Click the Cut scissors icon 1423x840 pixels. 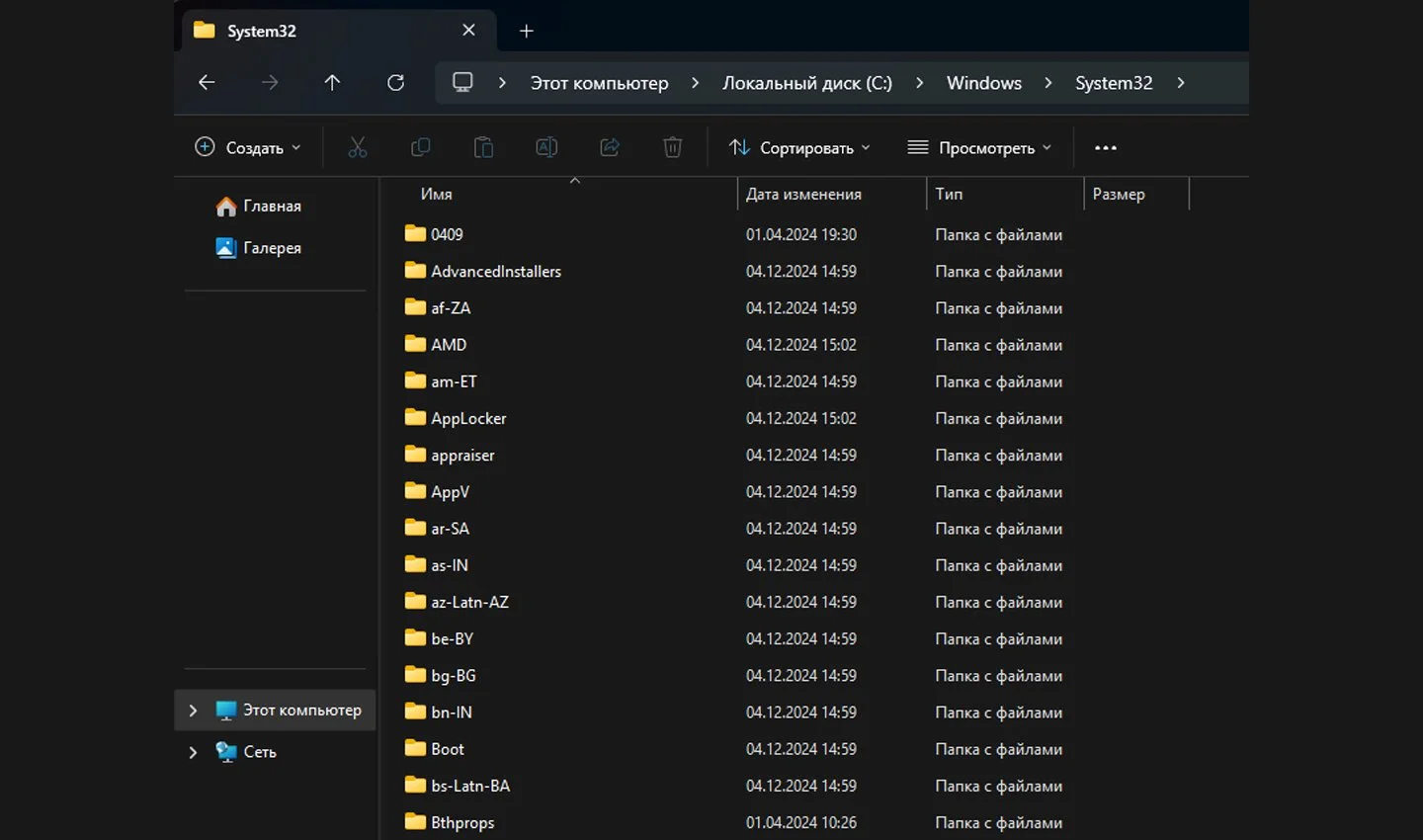coord(358,147)
